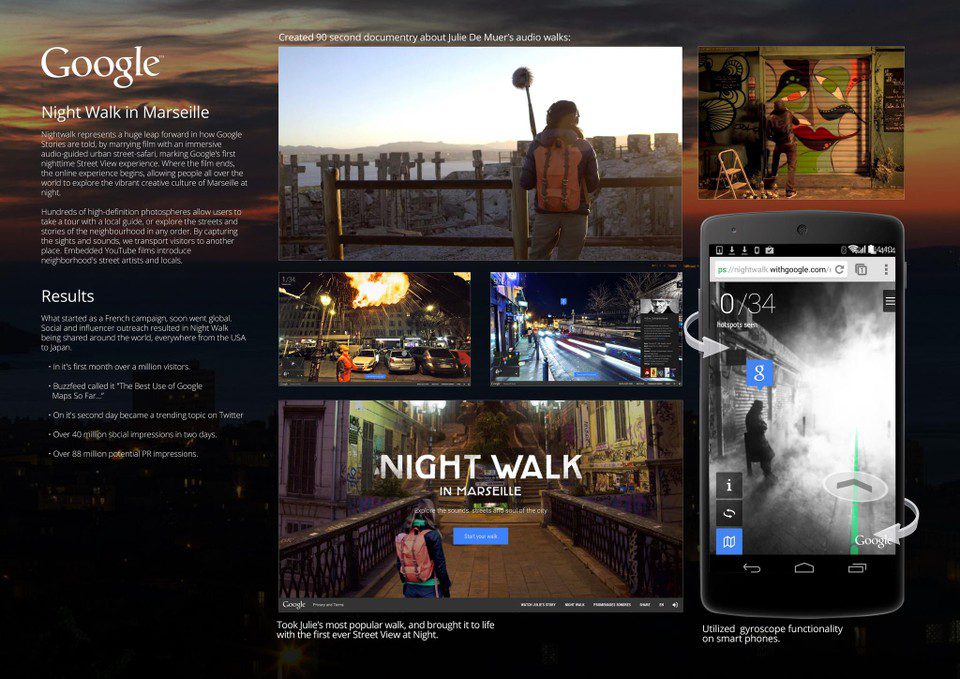
Task: Tap the Android home button
Action: click(x=804, y=568)
